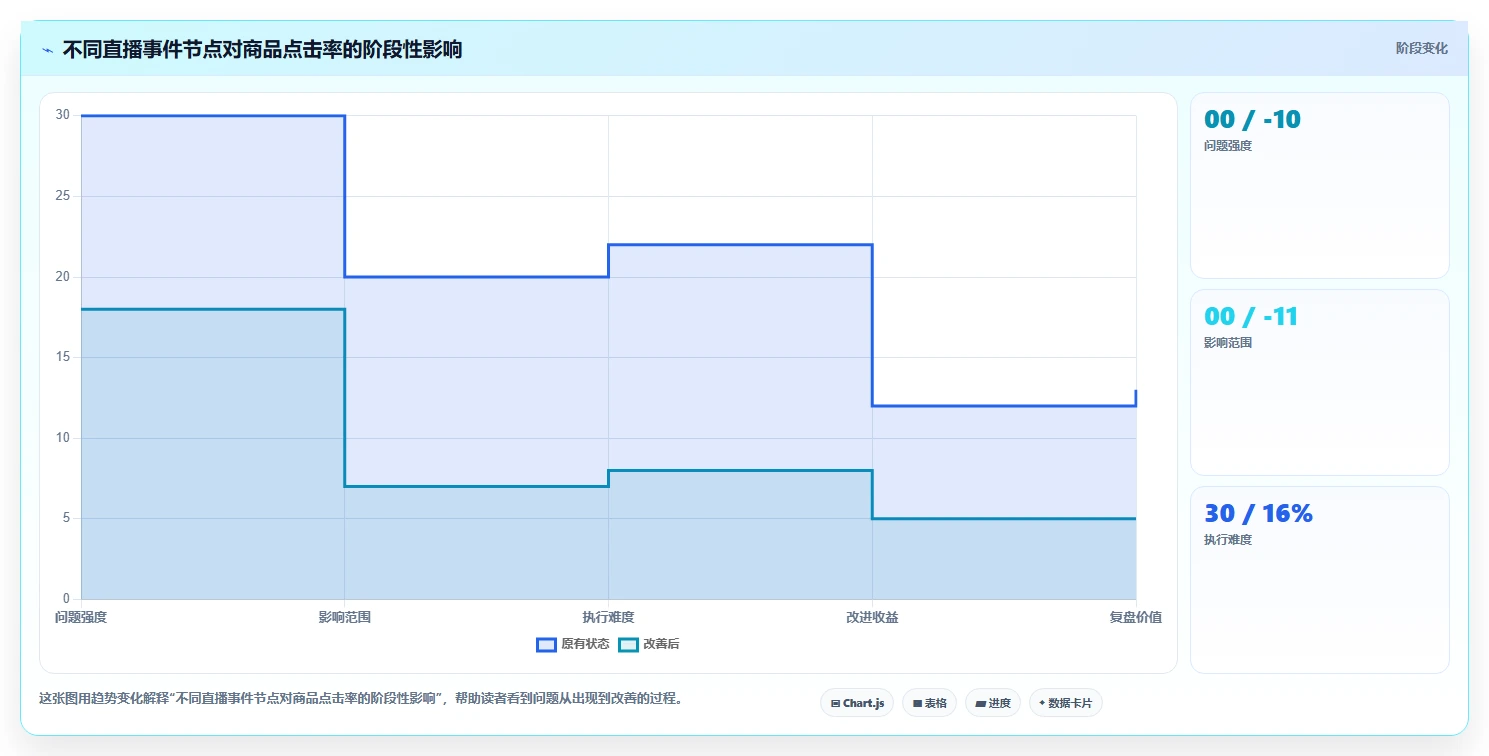Click the 改进收益 x-axis label

tap(872, 617)
